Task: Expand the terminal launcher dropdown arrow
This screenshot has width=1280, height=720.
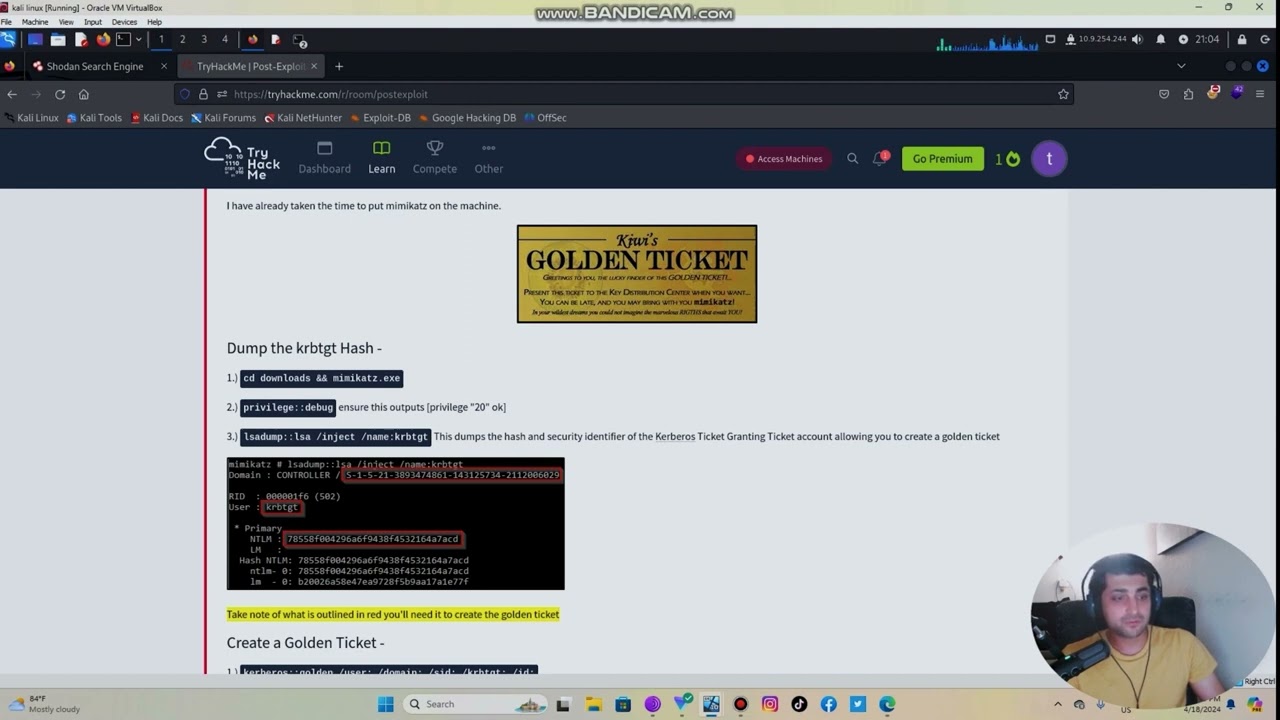Action: click(x=139, y=40)
